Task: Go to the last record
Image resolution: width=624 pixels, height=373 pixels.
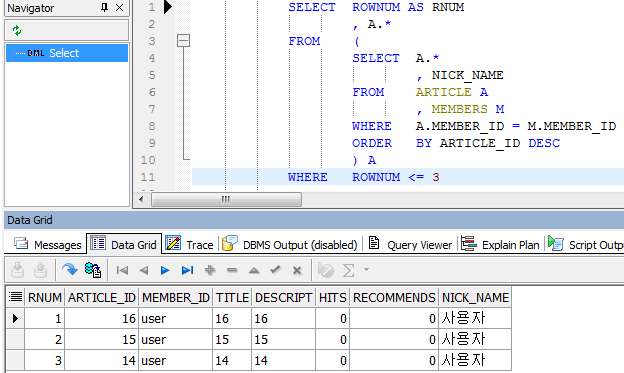Action: pyautogui.click(x=187, y=271)
